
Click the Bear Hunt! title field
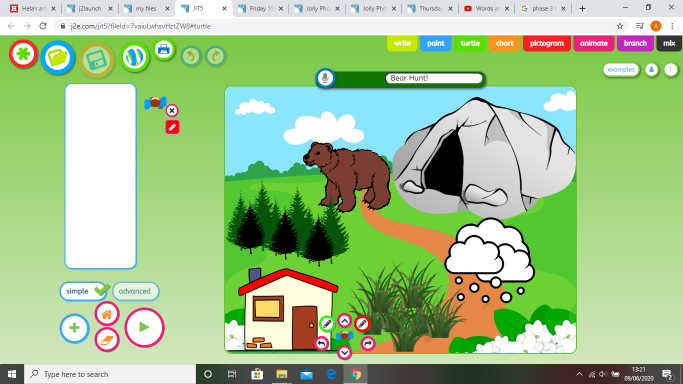coord(434,78)
